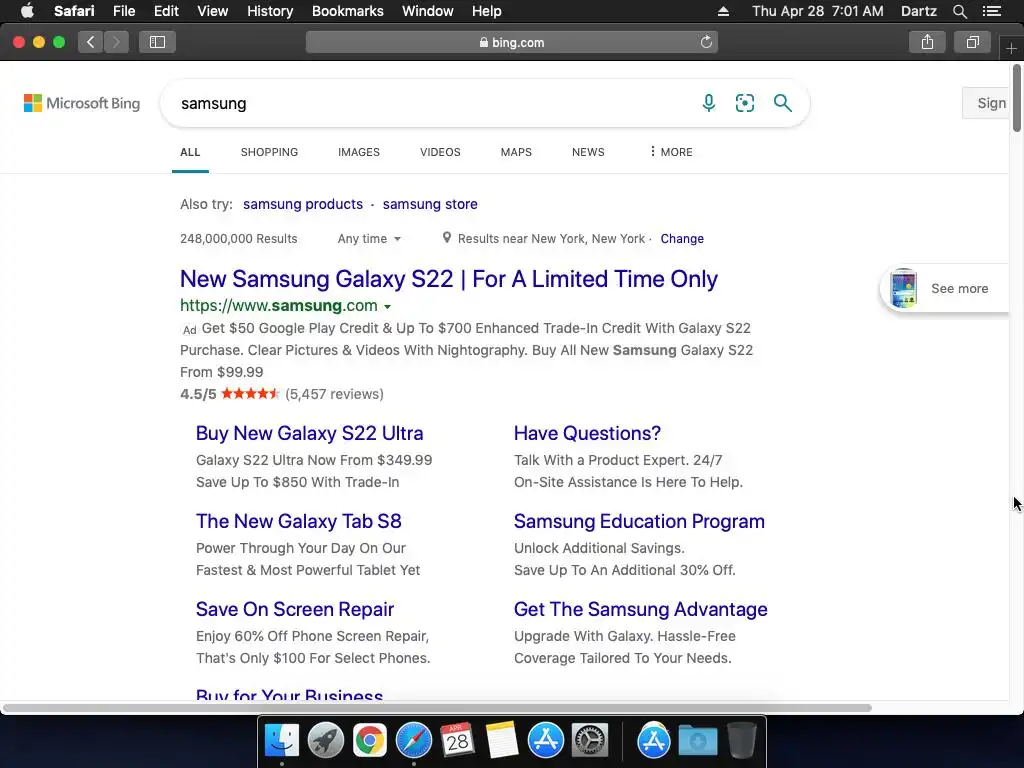Open System Preferences gear in Dock
The height and width of the screenshot is (768, 1024).
tap(590, 741)
